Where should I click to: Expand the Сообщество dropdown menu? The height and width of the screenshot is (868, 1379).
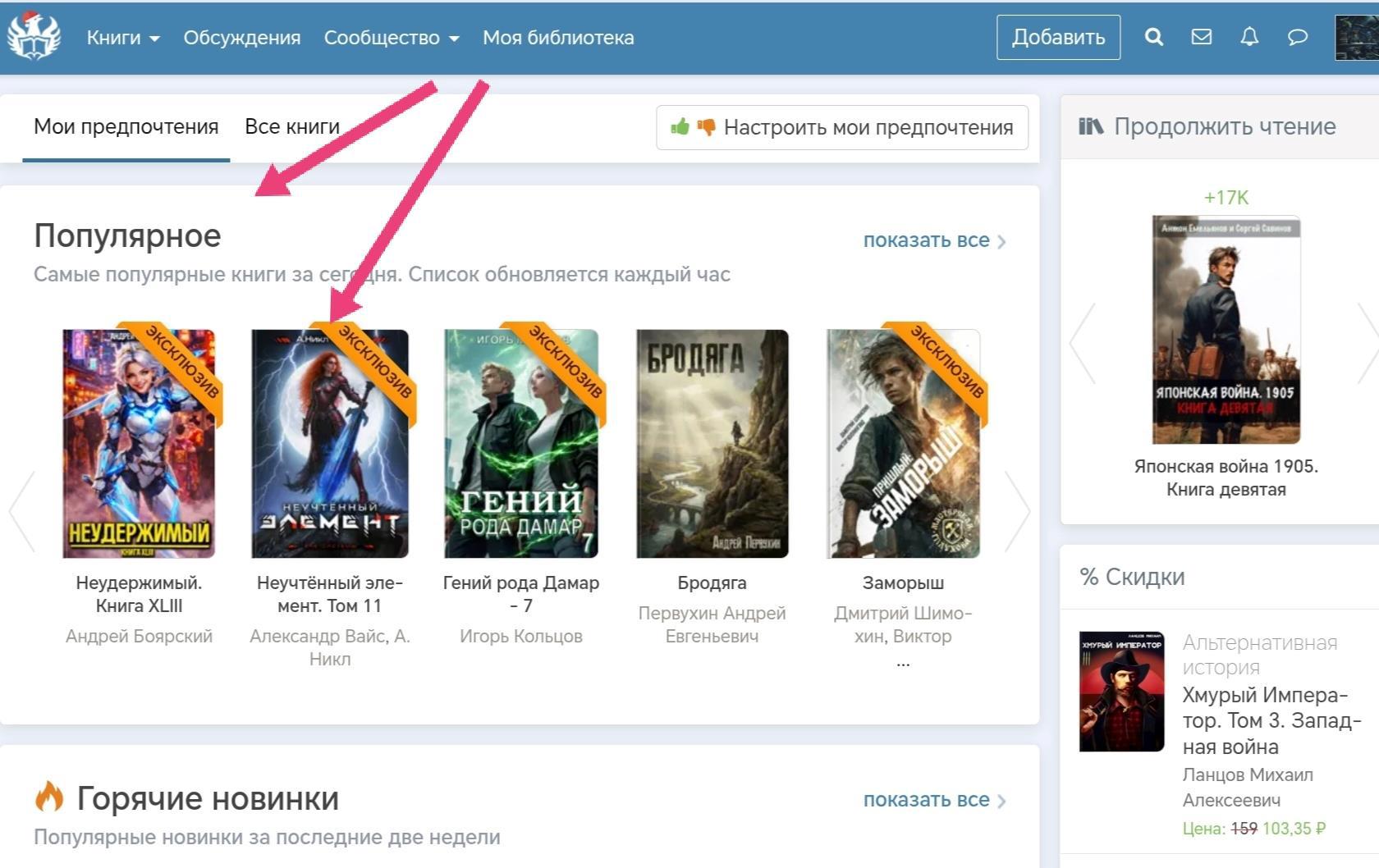pos(392,38)
